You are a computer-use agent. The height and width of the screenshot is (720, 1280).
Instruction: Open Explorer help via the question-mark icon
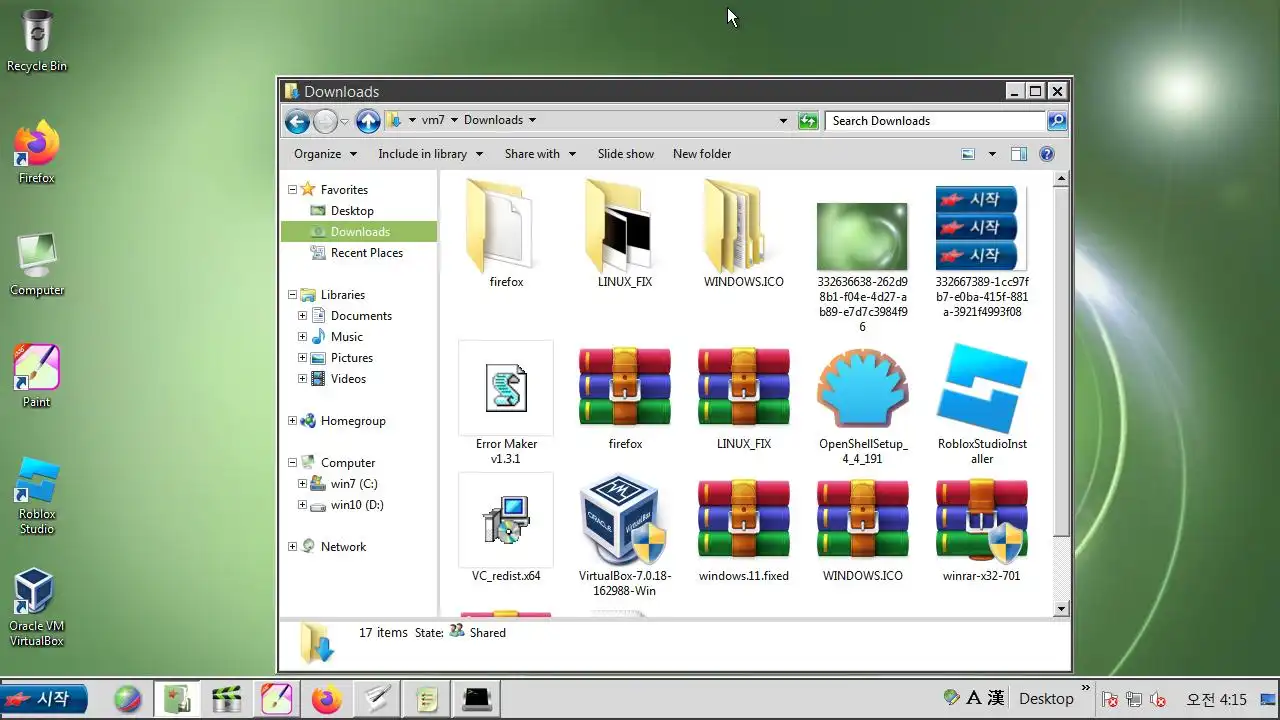1047,154
